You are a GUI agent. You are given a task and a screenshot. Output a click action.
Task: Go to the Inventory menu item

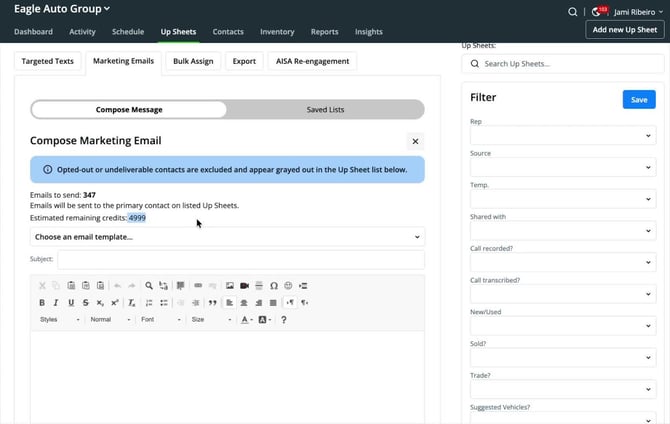coord(277,32)
